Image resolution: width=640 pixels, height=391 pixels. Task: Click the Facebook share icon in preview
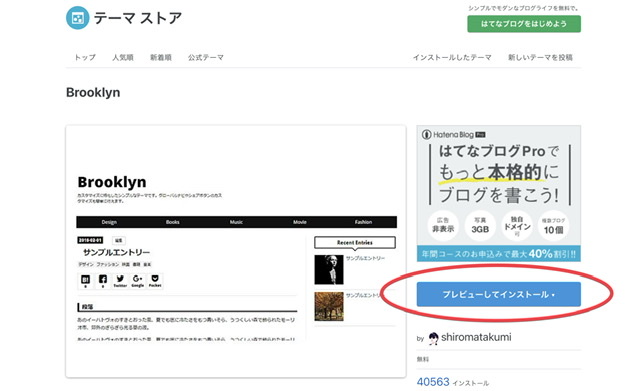[103, 280]
